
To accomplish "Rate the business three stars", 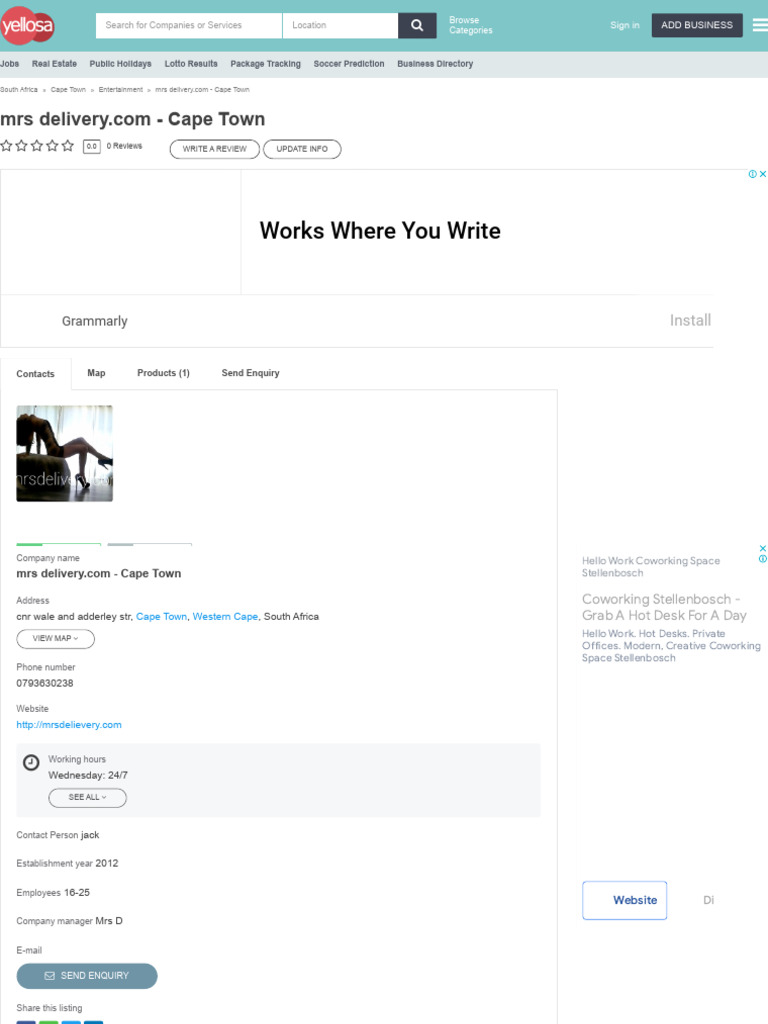I will coord(37,146).
